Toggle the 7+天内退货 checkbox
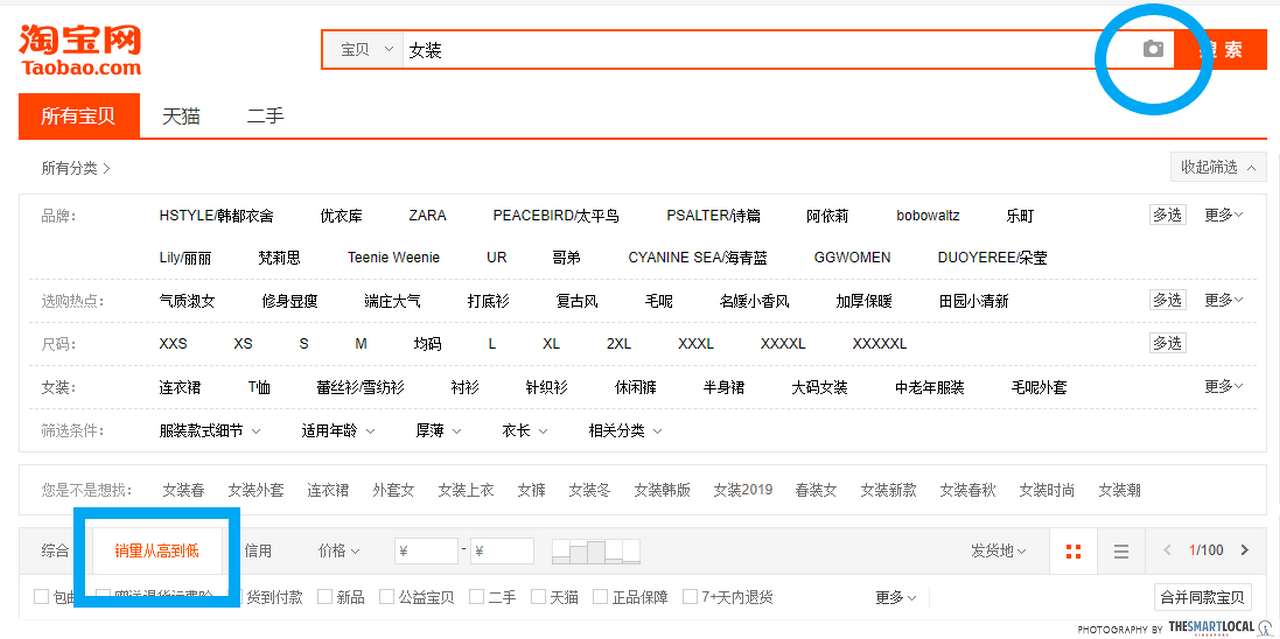This screenshot has width=1280, height=639. coord(690,597)
